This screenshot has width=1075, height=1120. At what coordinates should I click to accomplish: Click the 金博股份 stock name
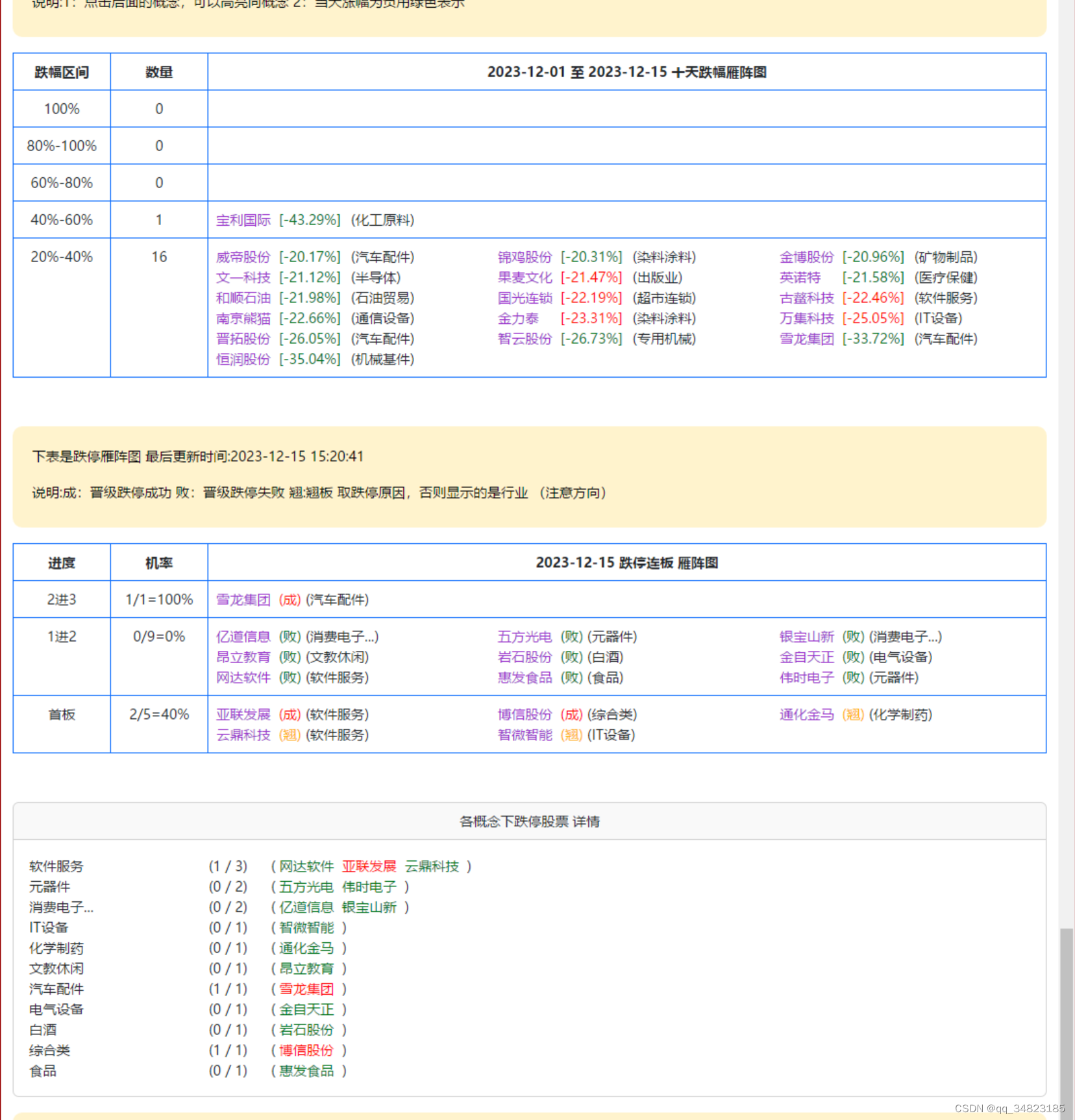click(x=806, y=257)
